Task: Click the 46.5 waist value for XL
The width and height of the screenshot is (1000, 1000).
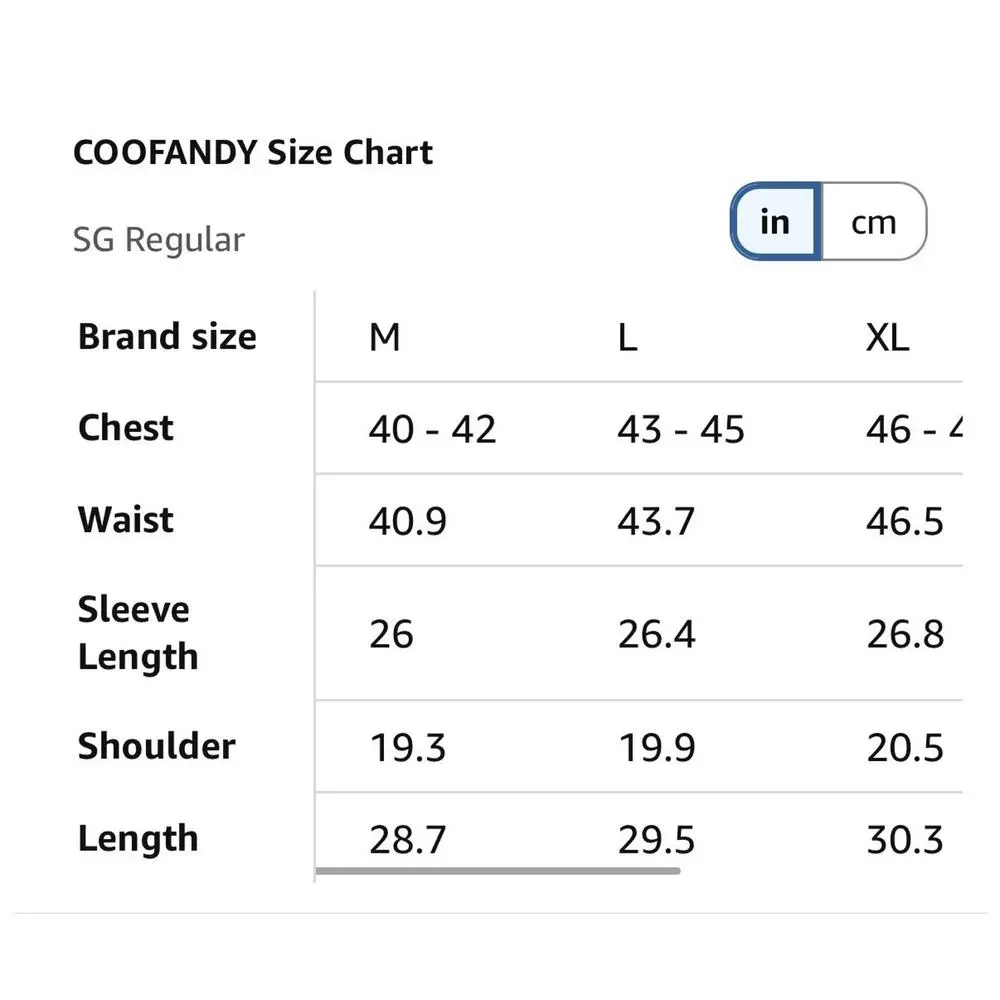Action: 905,521
